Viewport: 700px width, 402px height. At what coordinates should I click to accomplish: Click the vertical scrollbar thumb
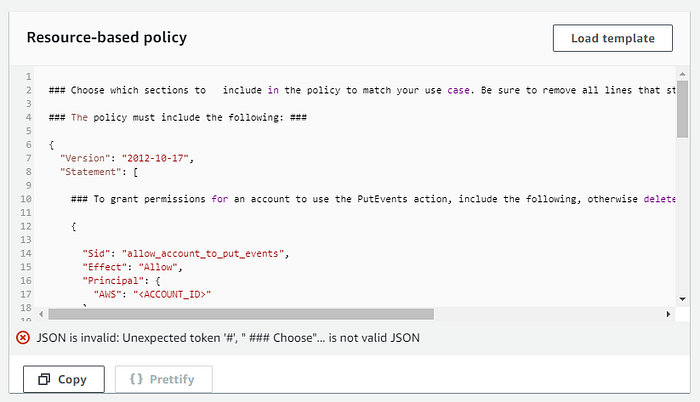[x=682, y=109]
